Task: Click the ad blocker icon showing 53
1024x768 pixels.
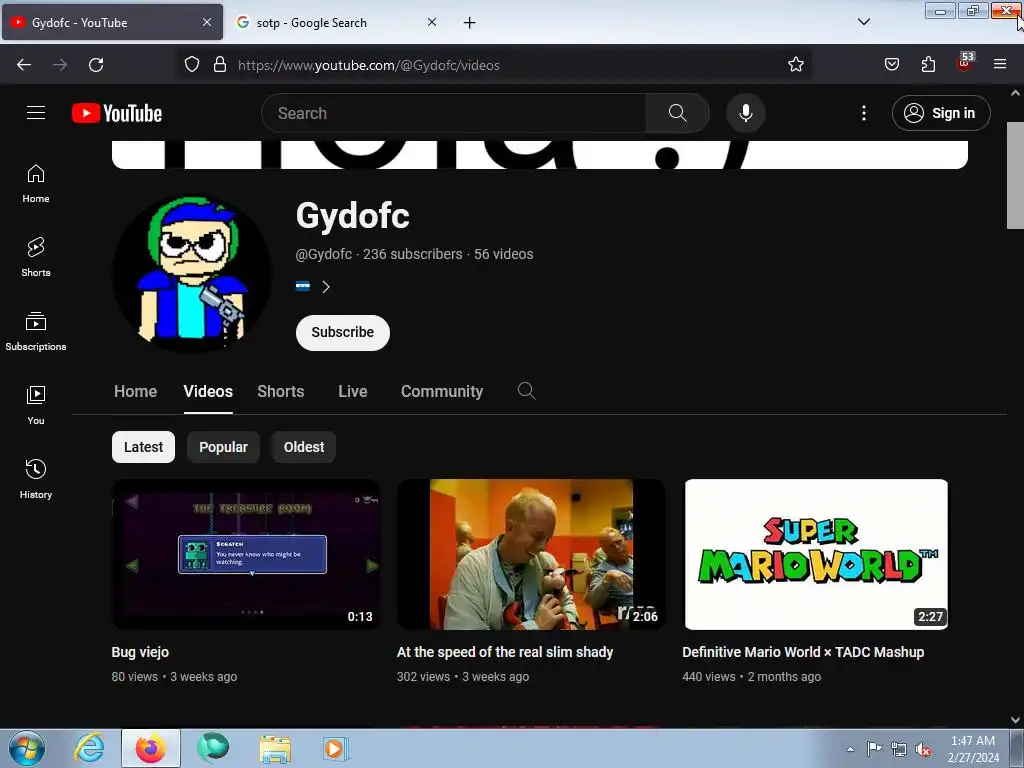Action: click(x=965, y=63)
